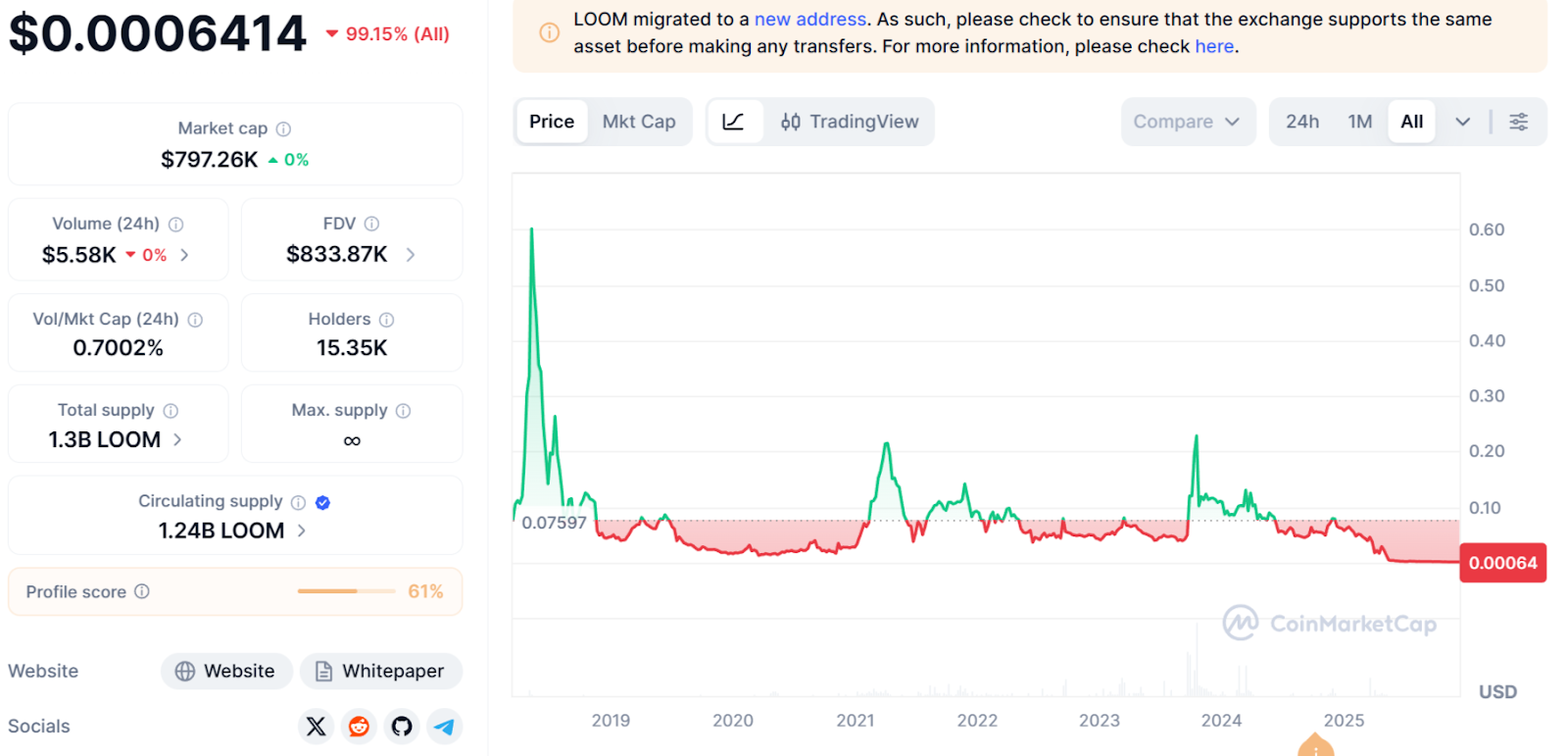This screenshot has height=756, width=1568.
Task: Switch to the Mkt Cap tab
Action: pos(639,122)
